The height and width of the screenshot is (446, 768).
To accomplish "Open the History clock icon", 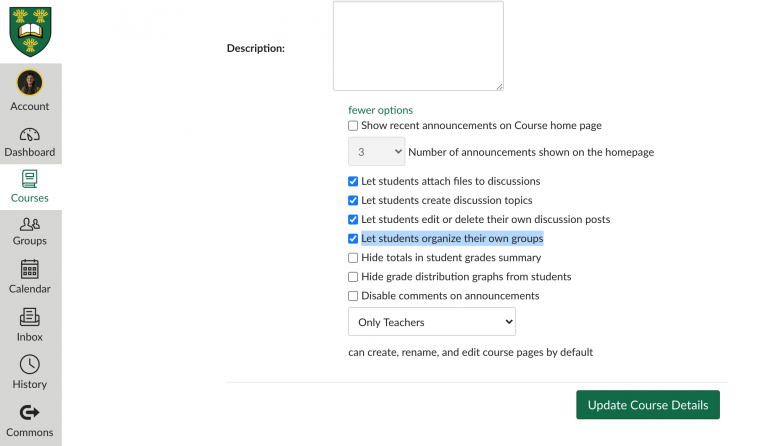I will click(30, 365).
